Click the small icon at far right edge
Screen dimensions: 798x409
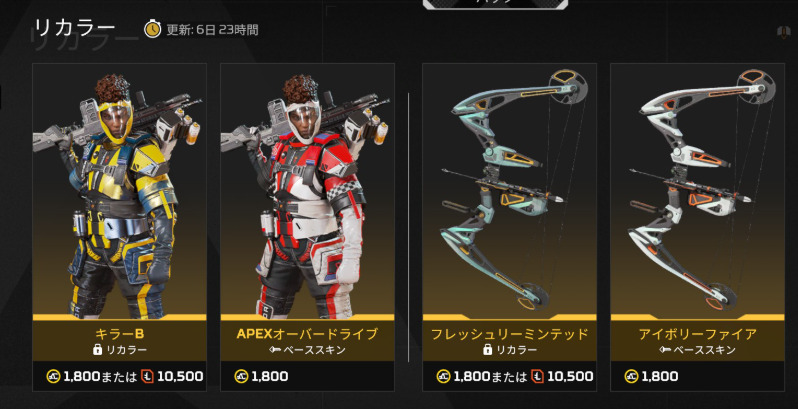click(783, 32)
